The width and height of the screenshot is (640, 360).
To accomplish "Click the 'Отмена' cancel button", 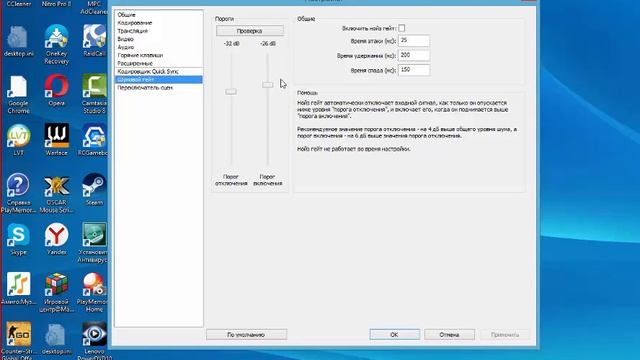I will (x=449, y=335).
